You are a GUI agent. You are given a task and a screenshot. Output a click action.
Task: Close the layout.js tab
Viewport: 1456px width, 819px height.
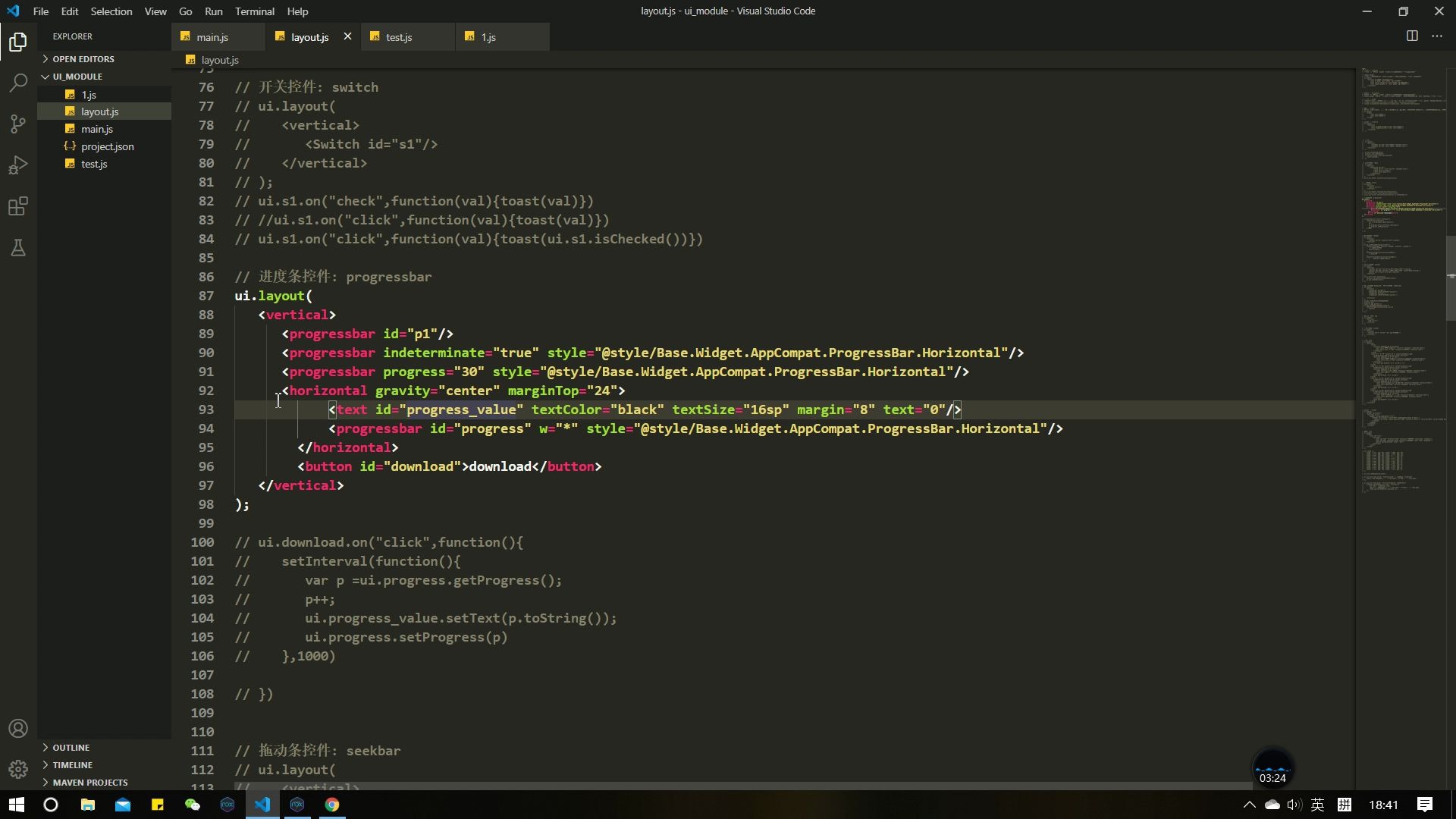[347, 36]
